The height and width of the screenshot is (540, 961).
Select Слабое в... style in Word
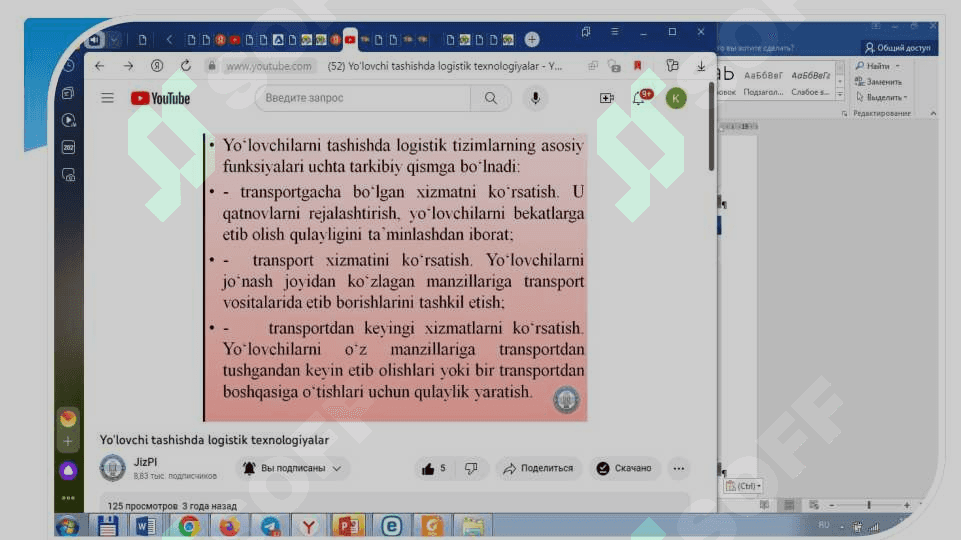pos(810,83)
